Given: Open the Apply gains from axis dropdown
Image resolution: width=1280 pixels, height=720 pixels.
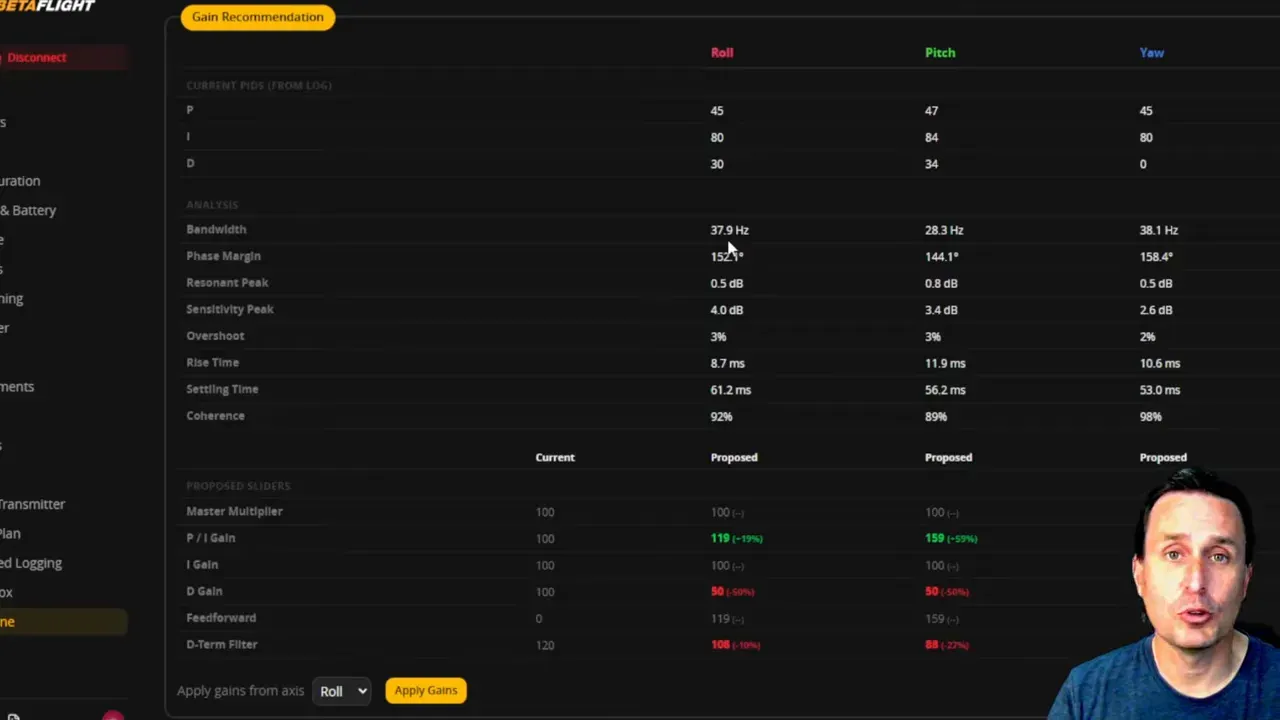Looking at the screenshot, I should click(341, 691).
